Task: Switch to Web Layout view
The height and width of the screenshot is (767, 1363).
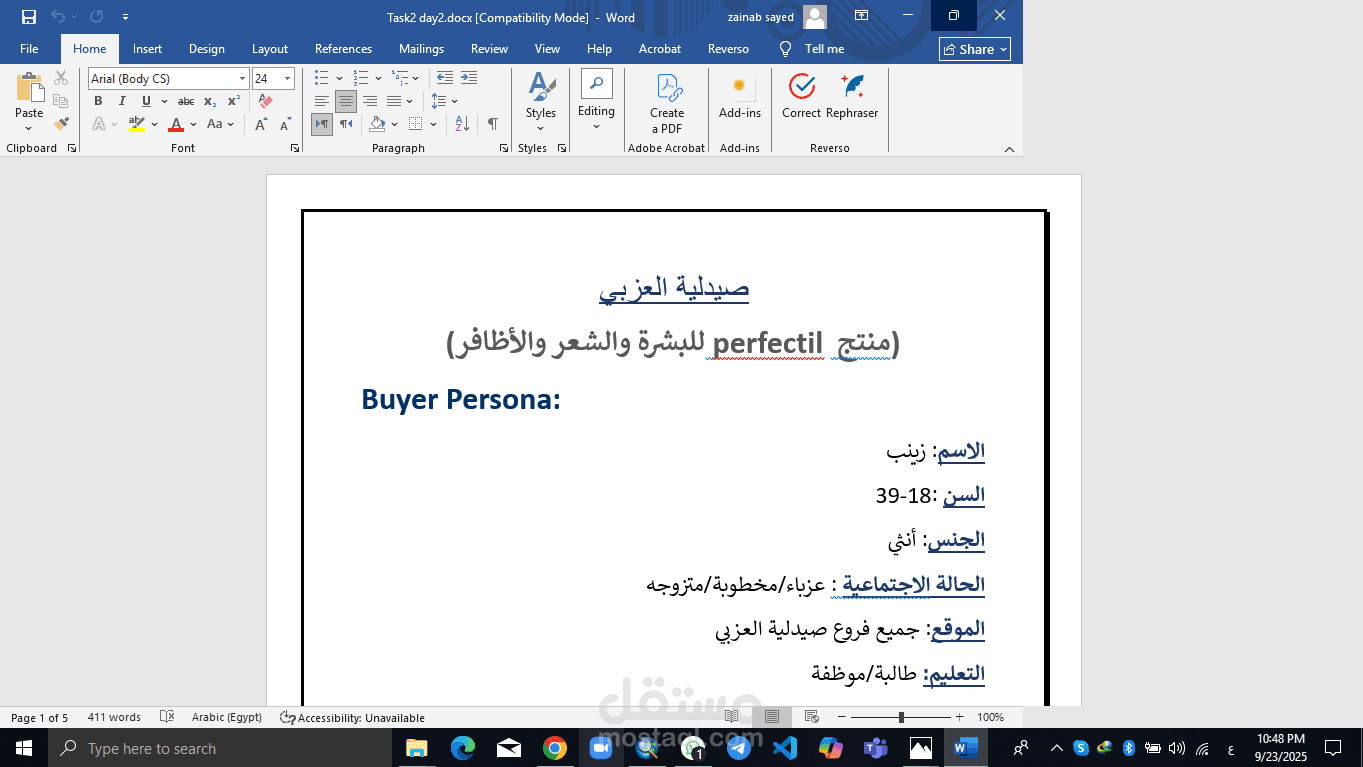Action: [812, 717]
